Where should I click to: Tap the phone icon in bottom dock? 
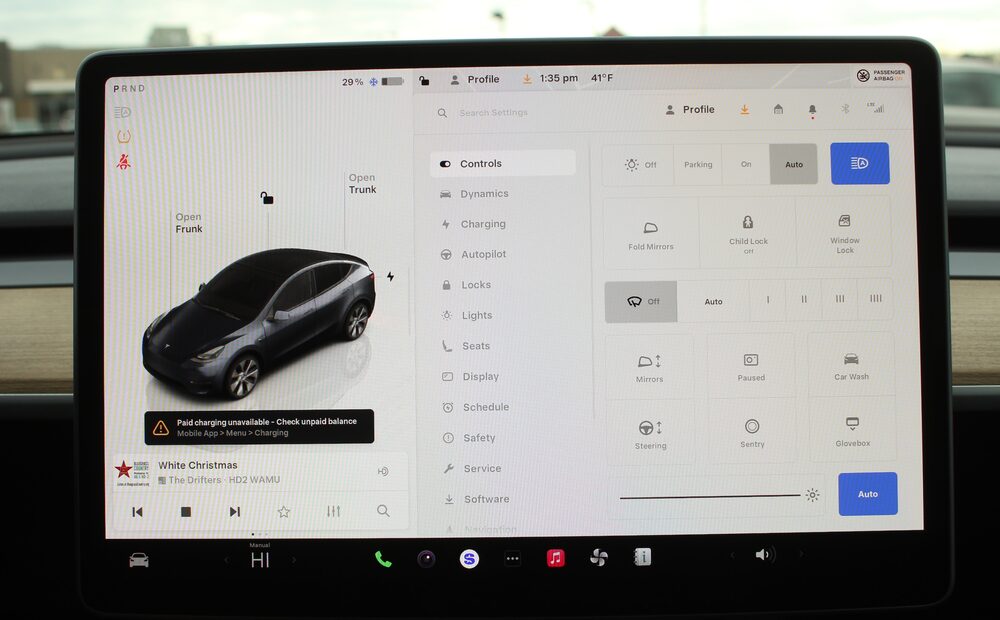(383, 559)
